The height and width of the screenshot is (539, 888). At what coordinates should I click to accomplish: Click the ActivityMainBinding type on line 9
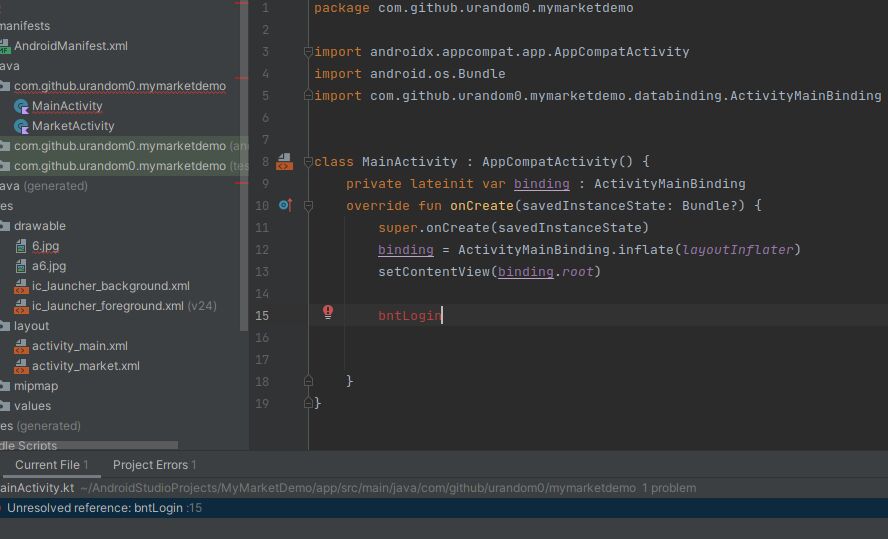pos(669,184)
